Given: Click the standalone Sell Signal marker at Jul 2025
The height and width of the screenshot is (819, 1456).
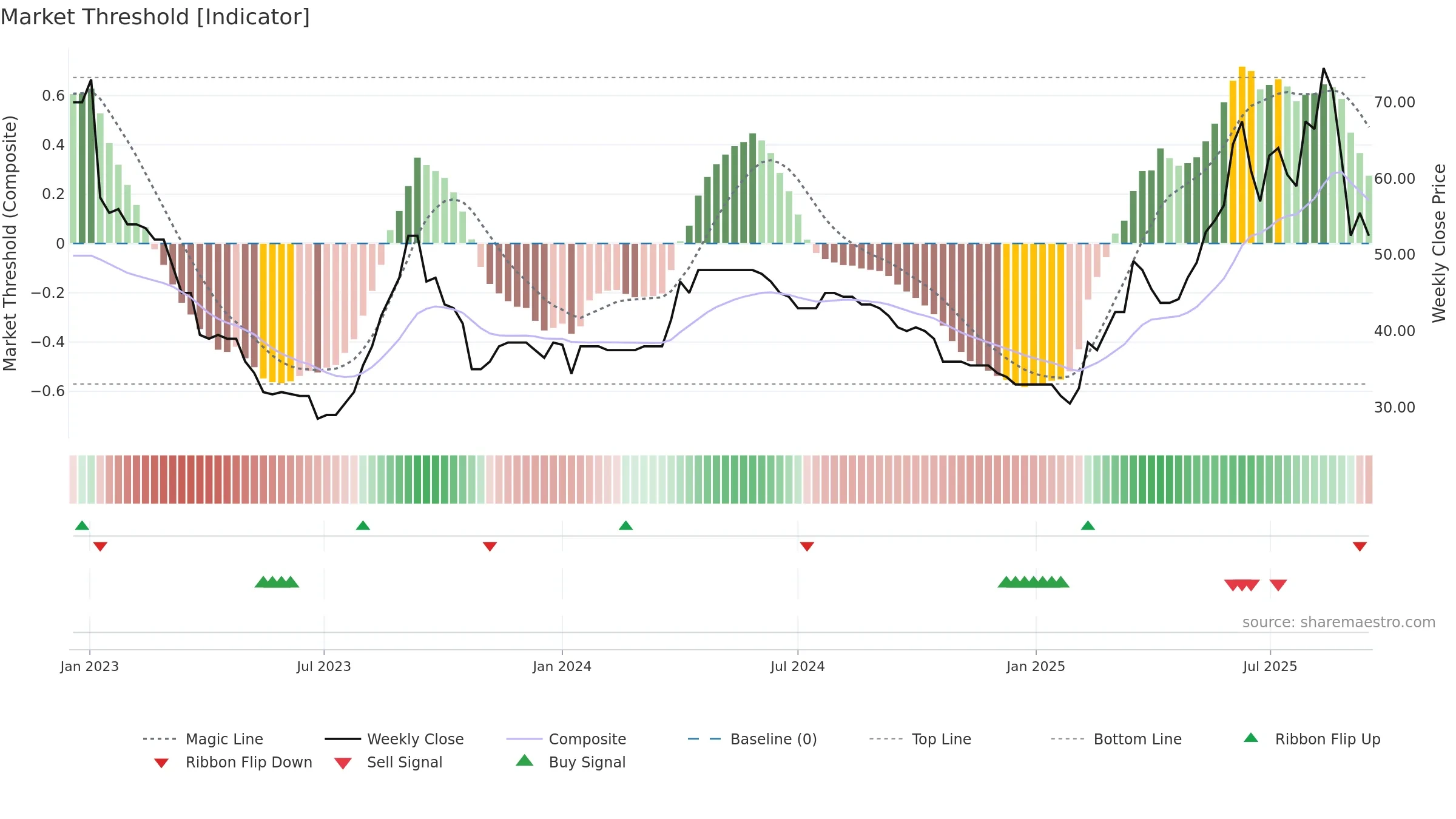Looking at the screenshot, I should [1278, 585].
